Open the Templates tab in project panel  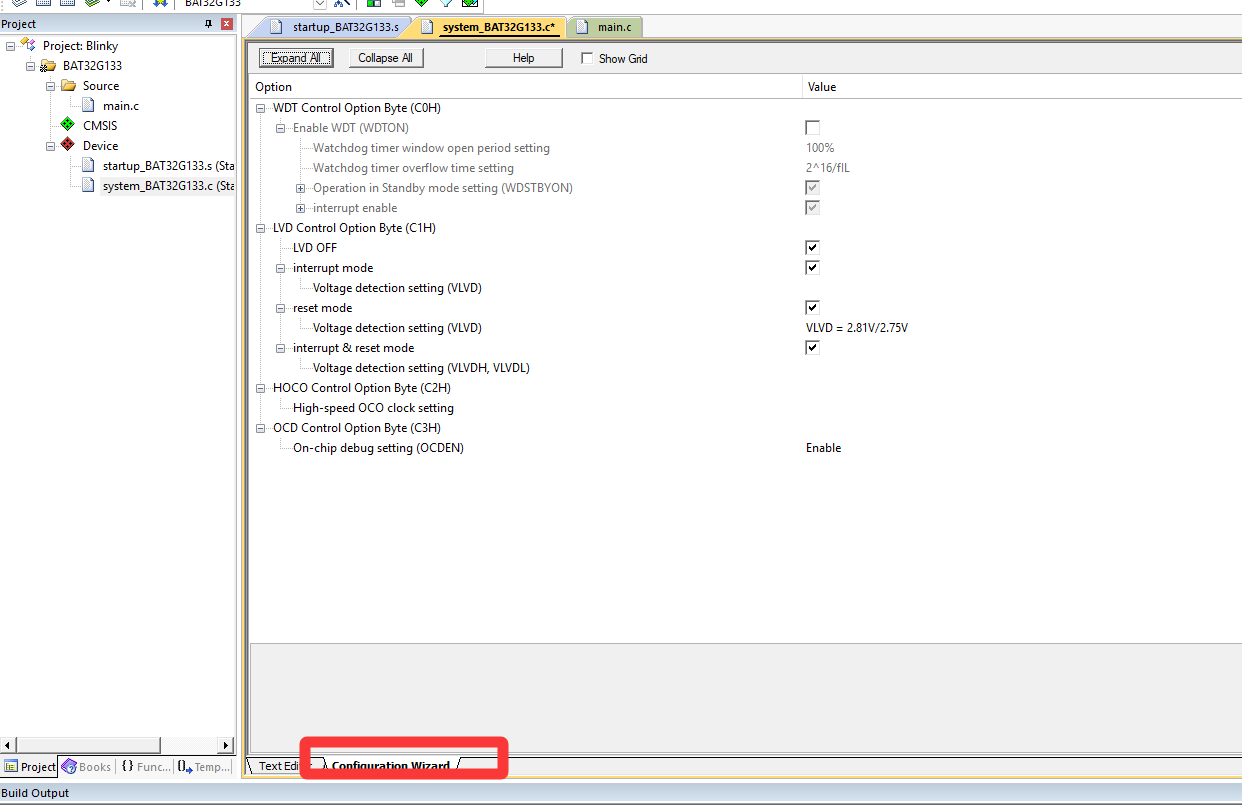204,767
